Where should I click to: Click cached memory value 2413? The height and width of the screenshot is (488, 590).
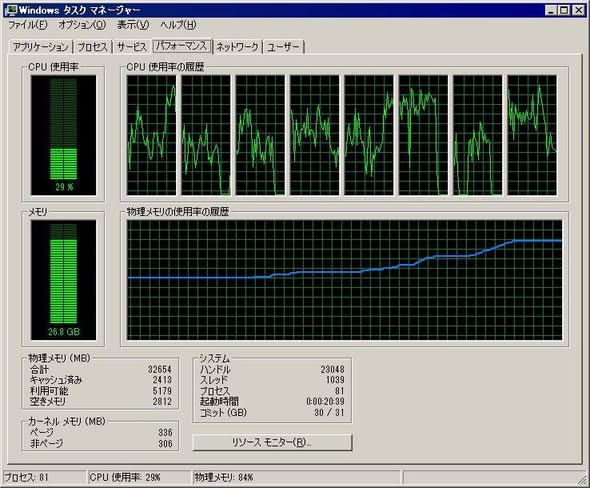(x=162, y=380)
